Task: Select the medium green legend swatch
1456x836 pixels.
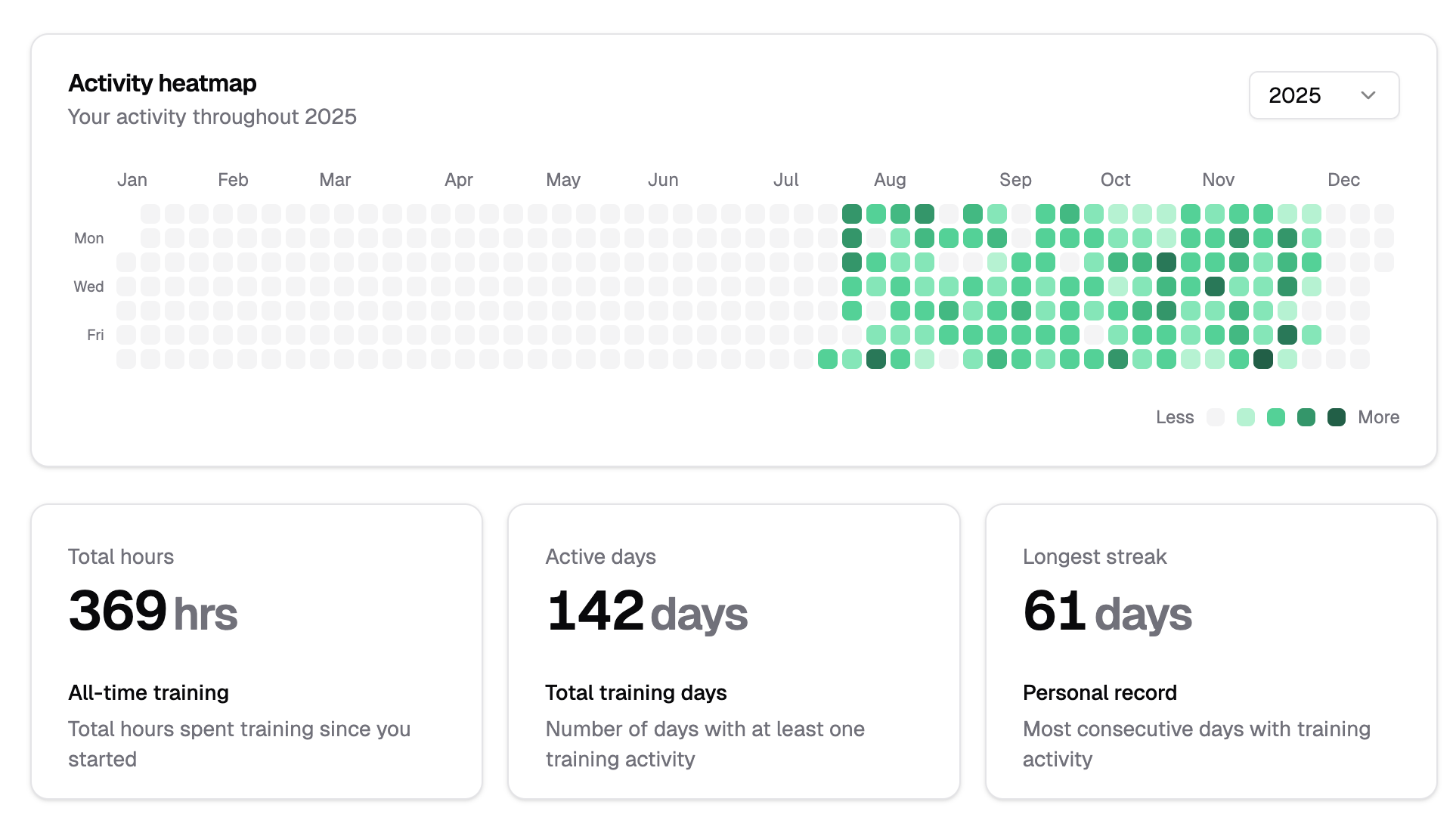Action: [1275, 416]
